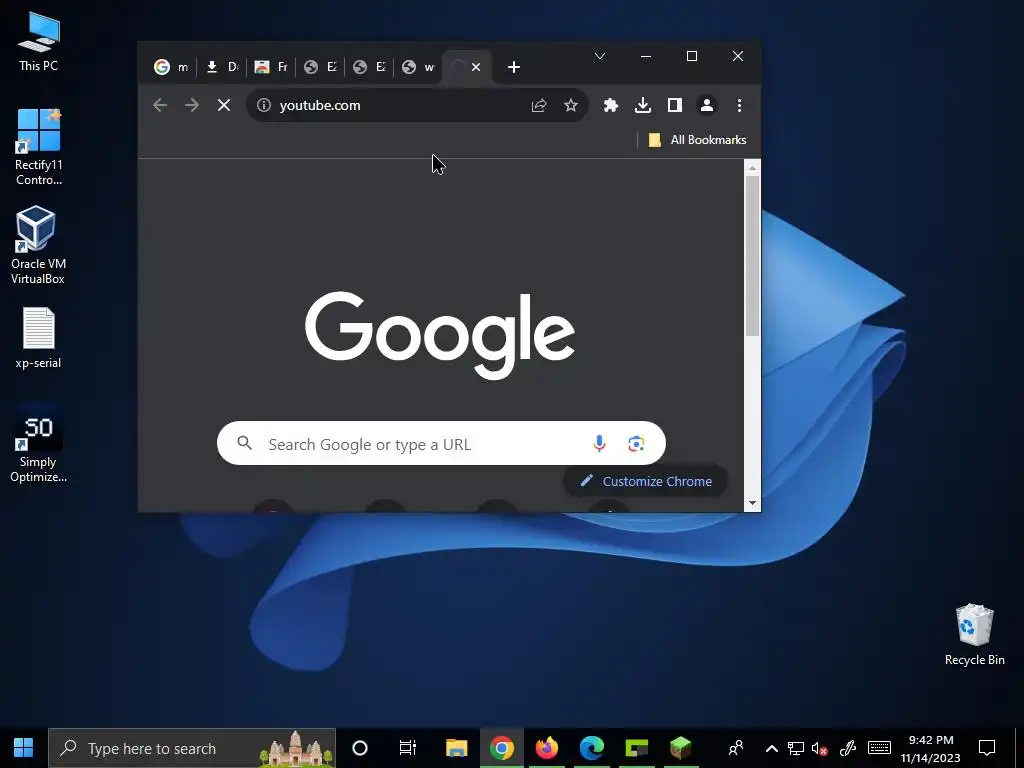Open the Minecraft grass block taskbar icon
This screenshot has width=1024, height=768.
pos(680,748)
